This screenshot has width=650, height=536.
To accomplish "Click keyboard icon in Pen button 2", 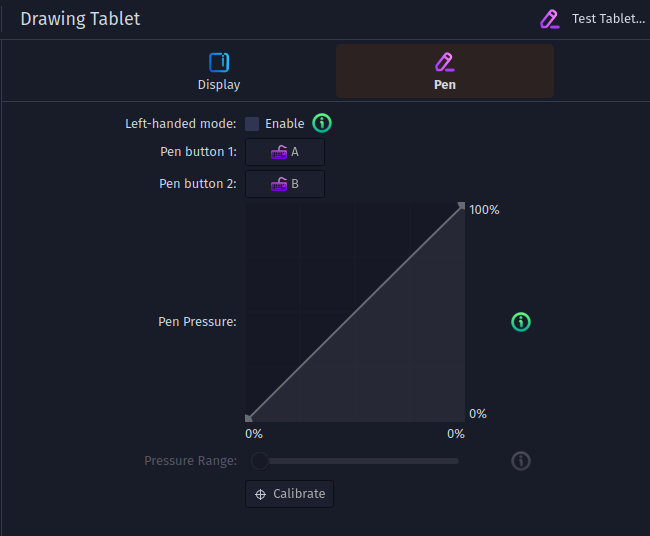I will tap(279, 184).
